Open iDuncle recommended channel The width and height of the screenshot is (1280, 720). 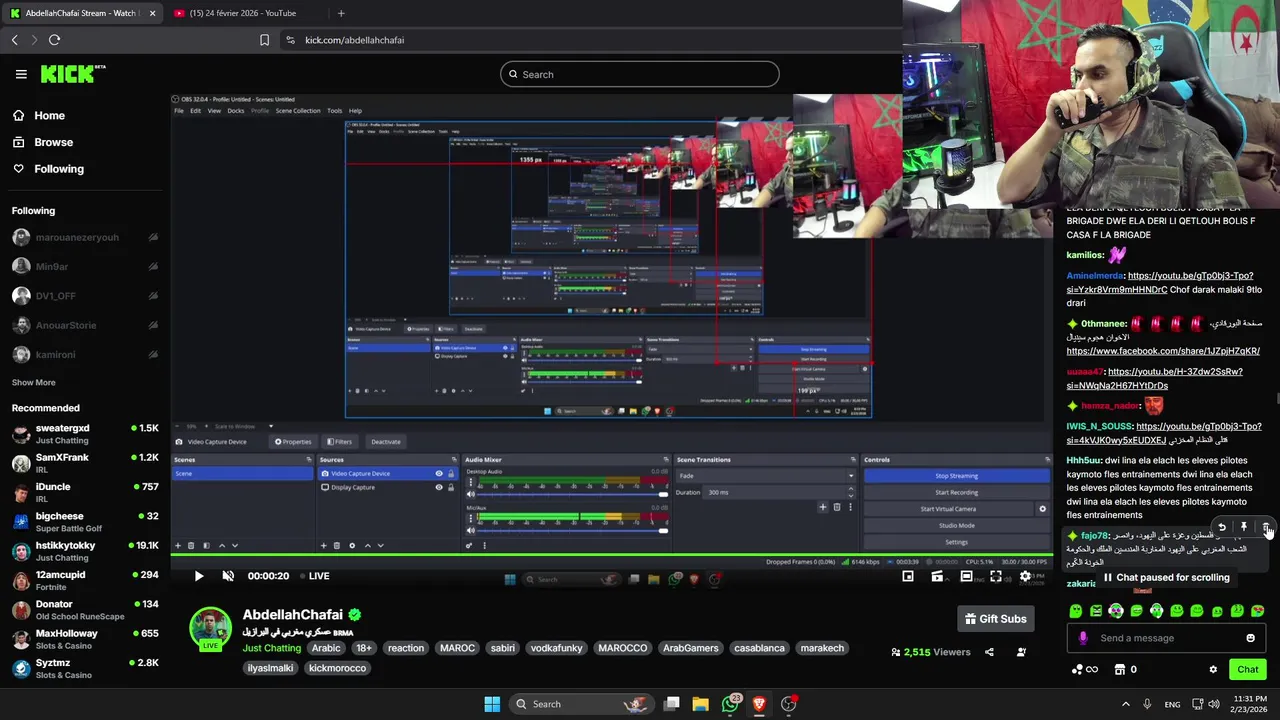pyautogui.click(x=85, y=492)
